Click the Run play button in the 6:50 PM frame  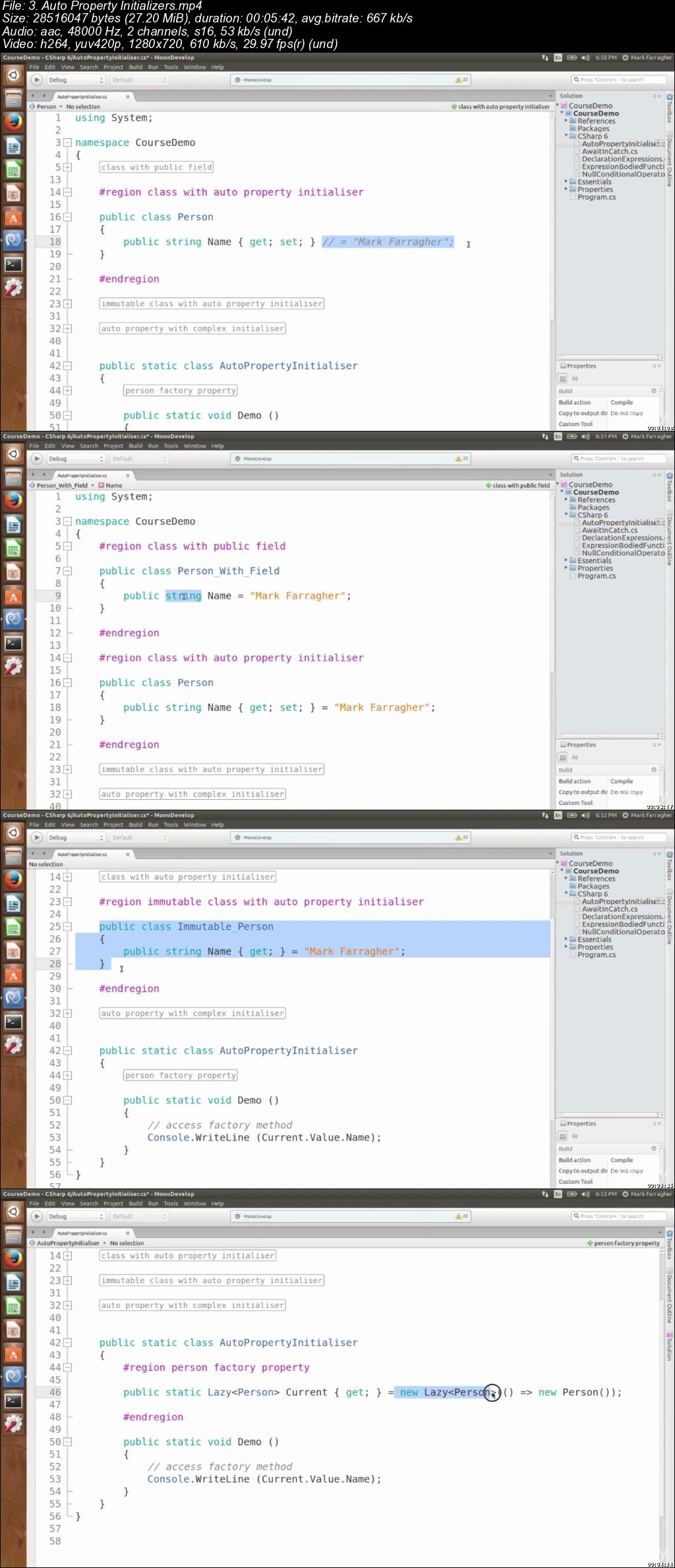pyautogui.click(x=37, y=80)
